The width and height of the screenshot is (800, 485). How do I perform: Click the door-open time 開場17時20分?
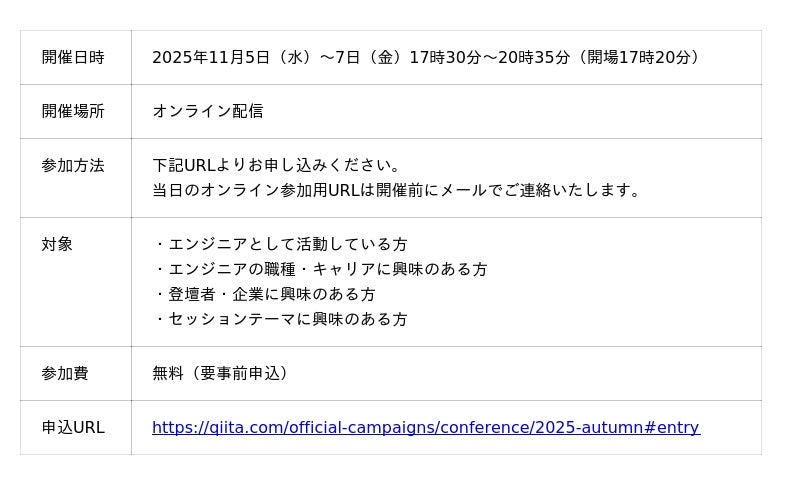tap(640, 58)
